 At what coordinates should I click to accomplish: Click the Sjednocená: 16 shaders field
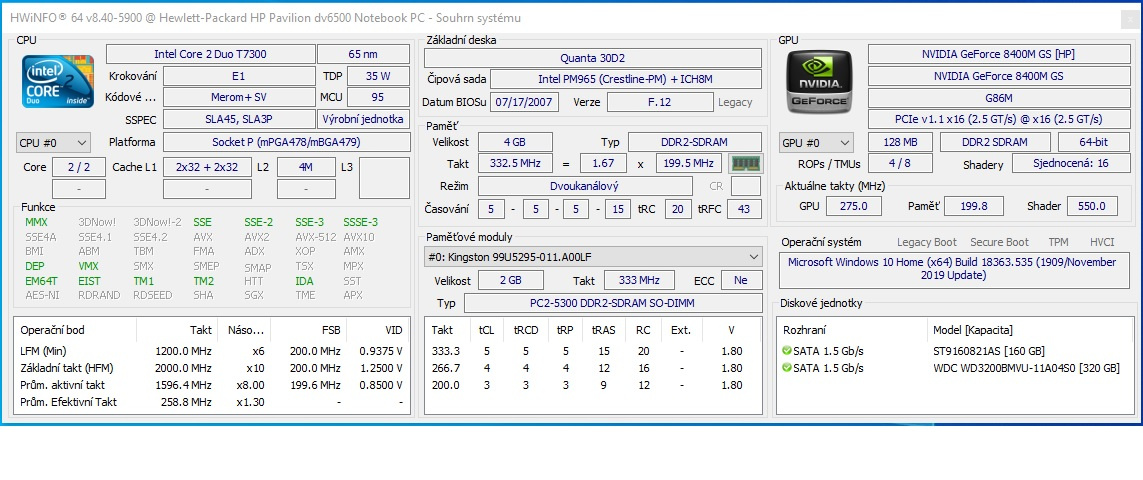(1070, 163)
